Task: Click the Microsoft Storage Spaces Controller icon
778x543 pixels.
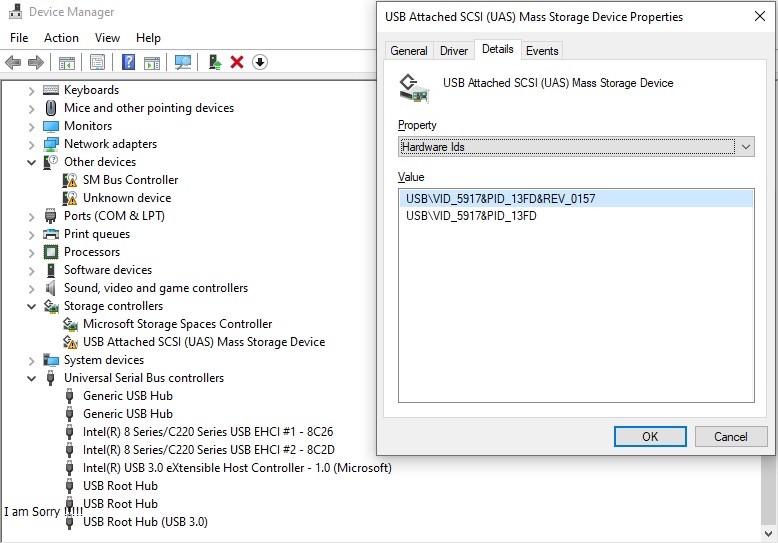Action: coord(70,325)
